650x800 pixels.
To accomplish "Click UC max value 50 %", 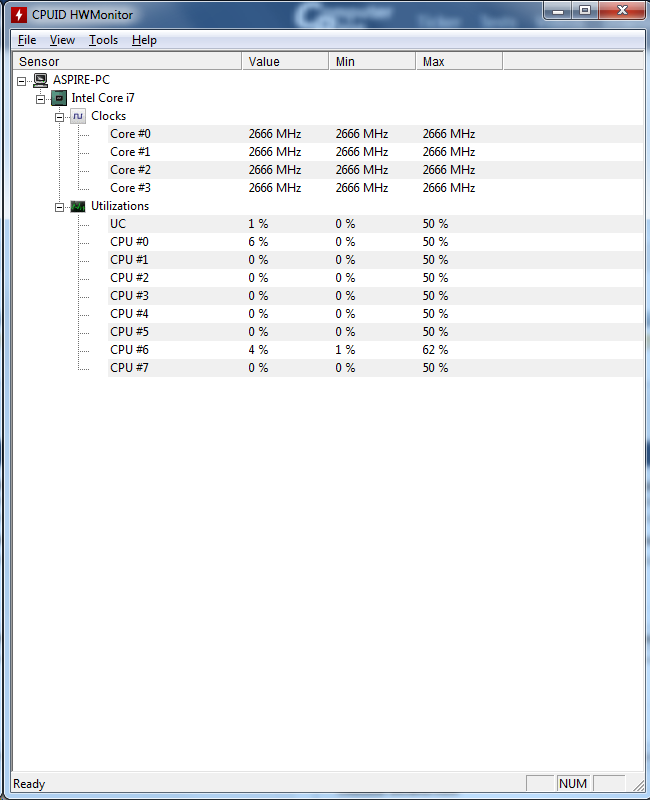I will [435, 224].
